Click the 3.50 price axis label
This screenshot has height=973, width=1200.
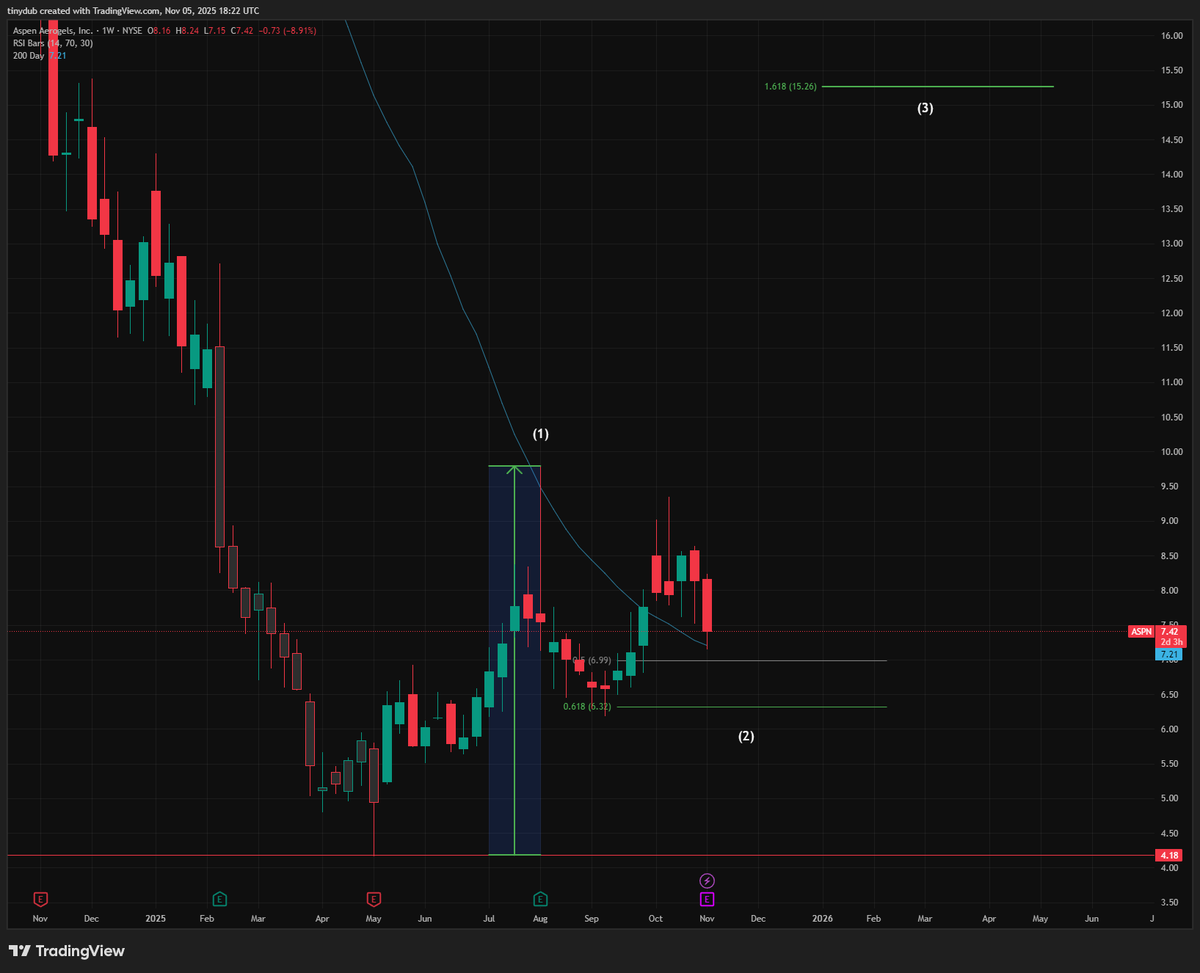point(1171,902)
